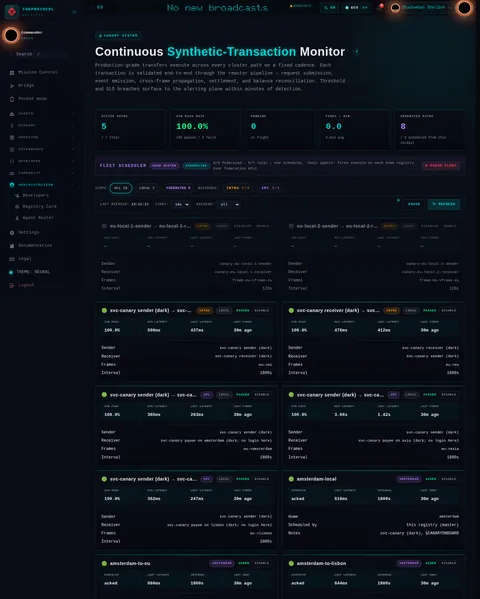Open the red notification bell

(x=380, y=7)
